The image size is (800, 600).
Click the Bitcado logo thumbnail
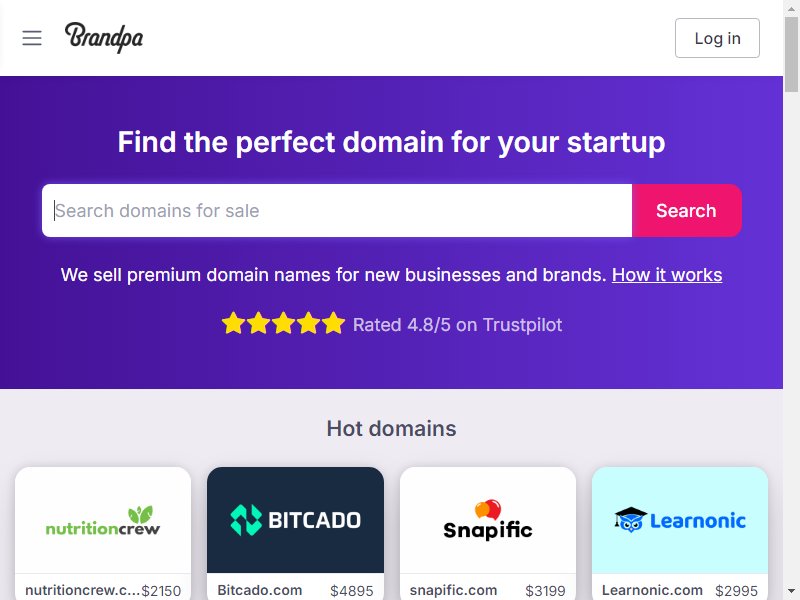pyautogui.click(x=295, y=519)
